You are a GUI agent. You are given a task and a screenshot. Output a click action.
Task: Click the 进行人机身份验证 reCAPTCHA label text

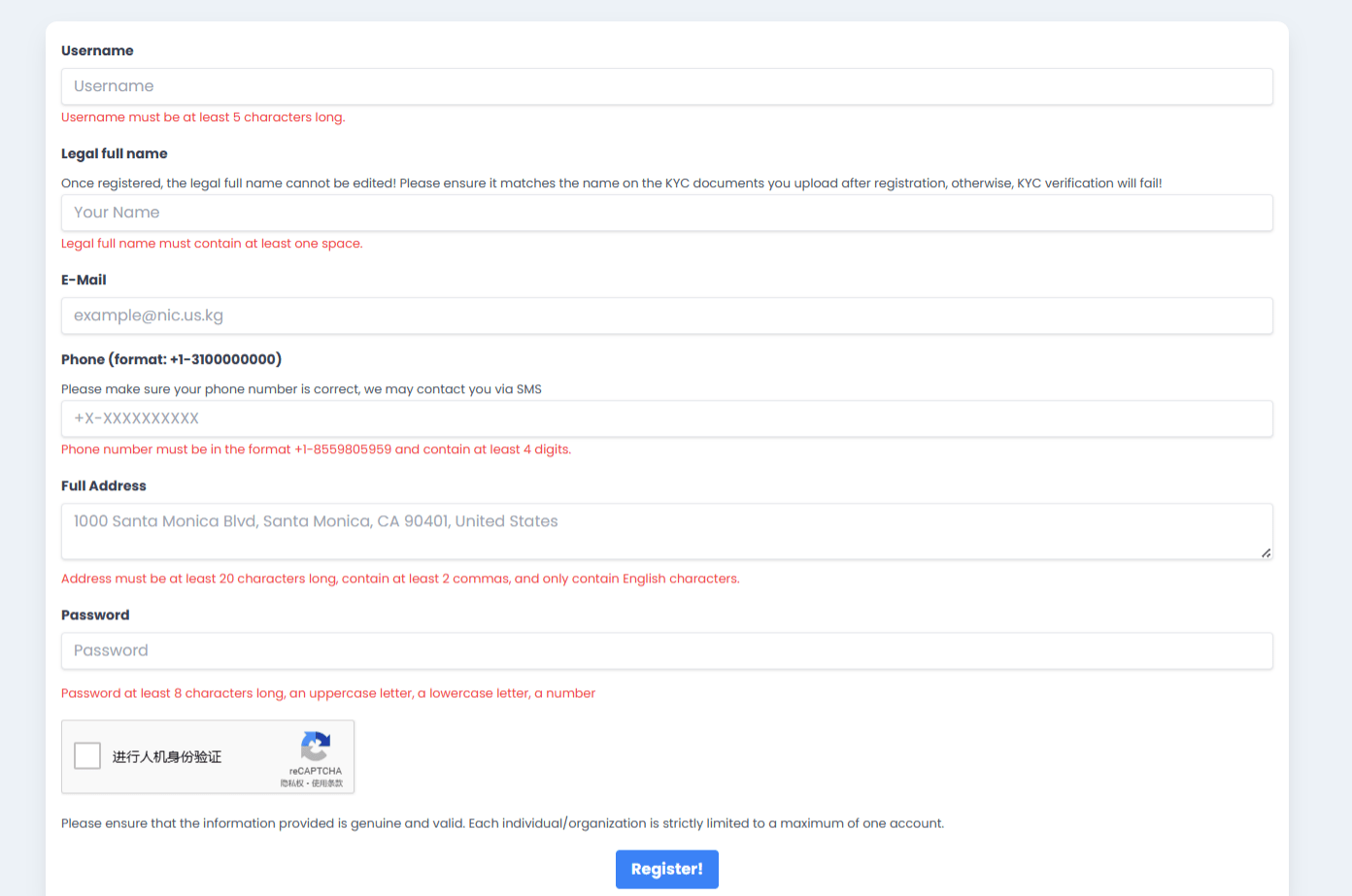[167, 757]
